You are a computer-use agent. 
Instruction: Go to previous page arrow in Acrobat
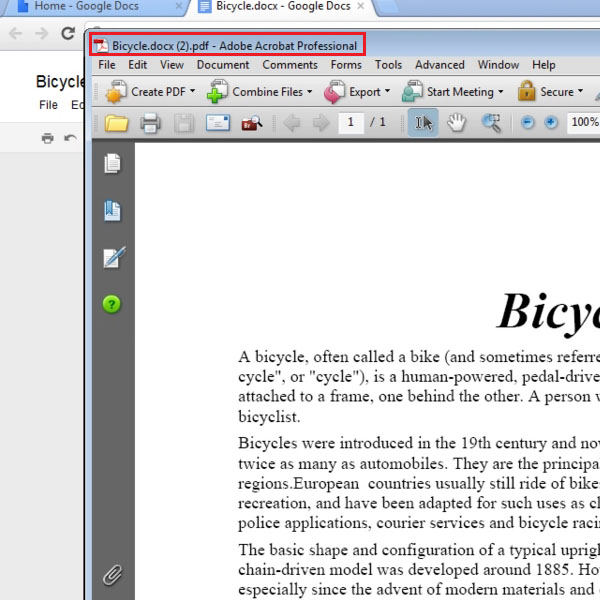(292, 123)
